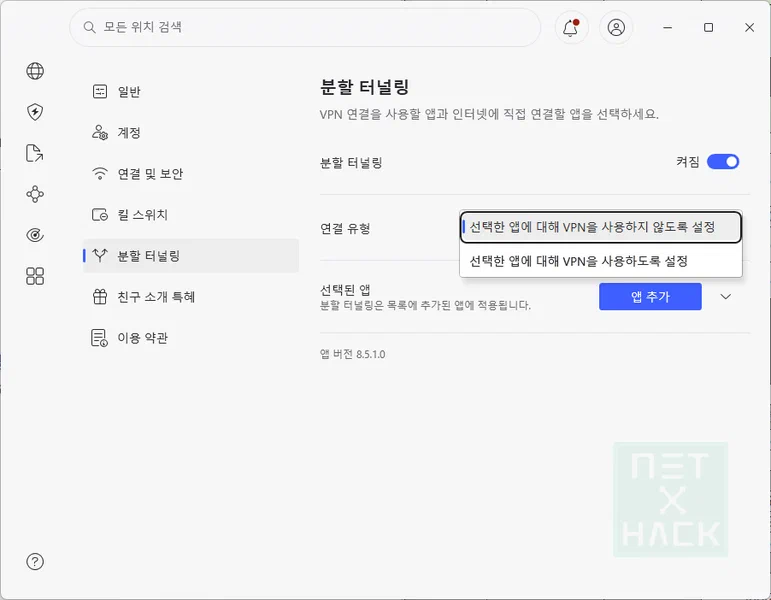Click the blue 앱 추가 button
The width and height of the screenshot is (771, 600).
[650, 297]
